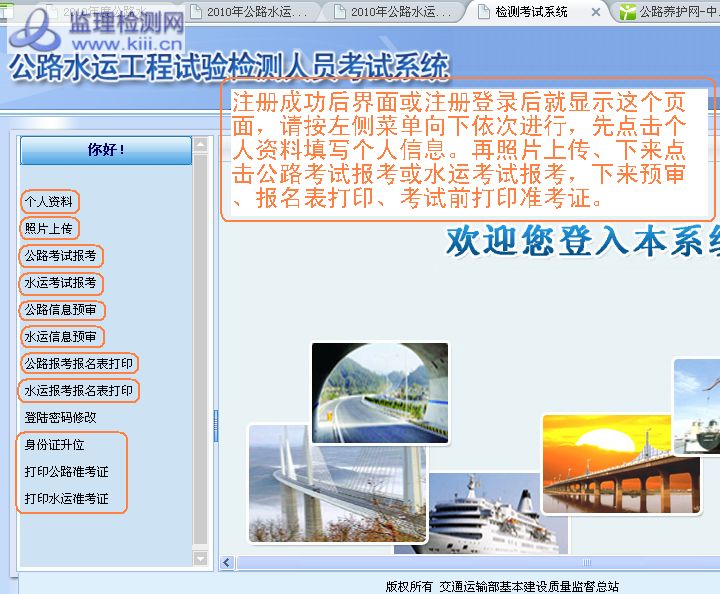Click the sidebar scrollbar down arrow
720x594 pixels.
[x=201, y=557]
